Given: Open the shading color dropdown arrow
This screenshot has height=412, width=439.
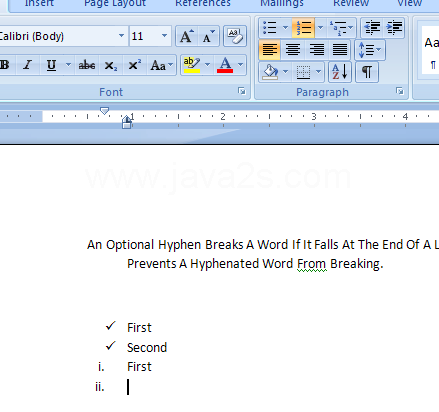Looking at the screenshot, I should (x=286, y=72).
